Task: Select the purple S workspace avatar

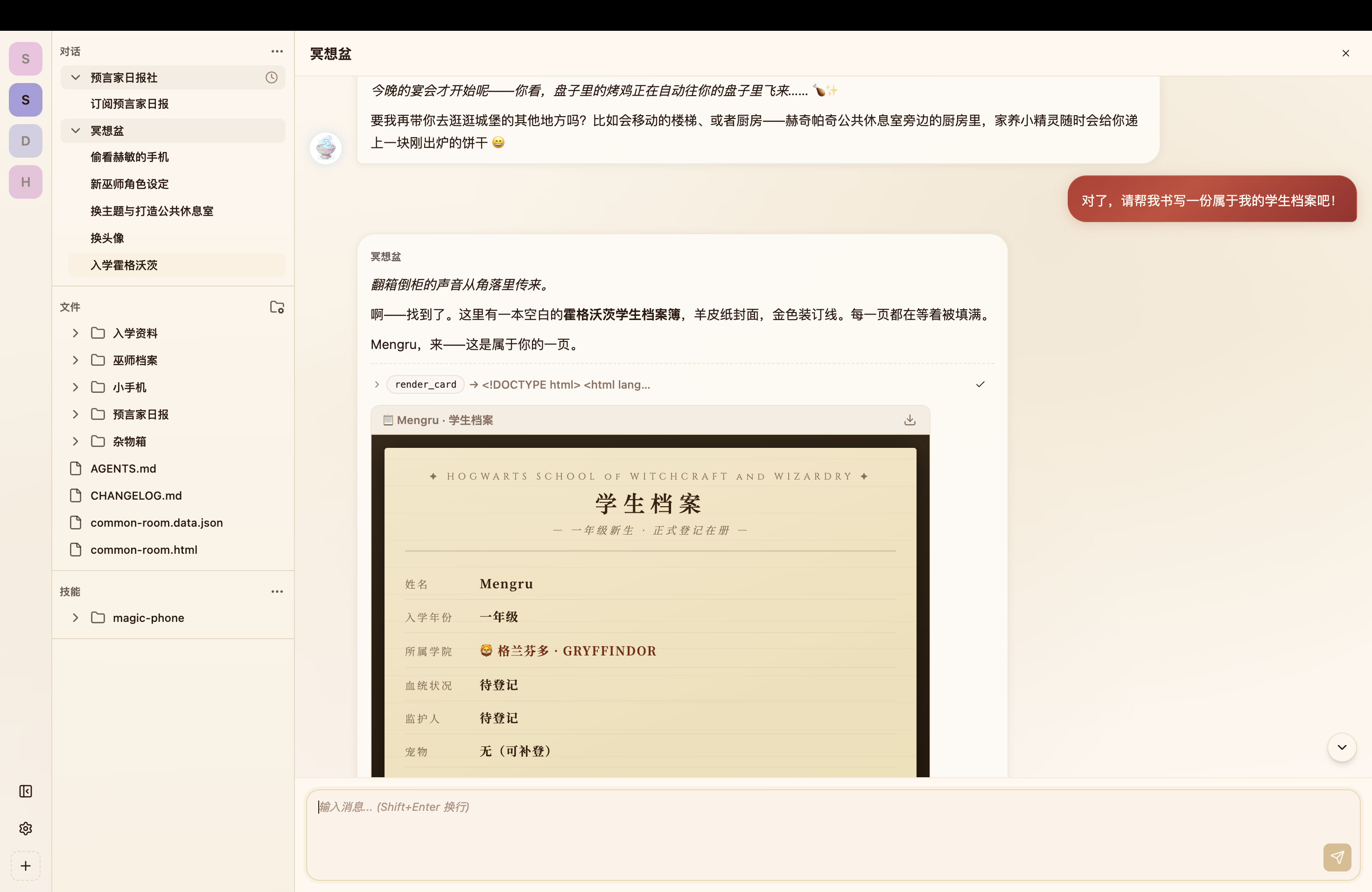Action: coord(25,100)
